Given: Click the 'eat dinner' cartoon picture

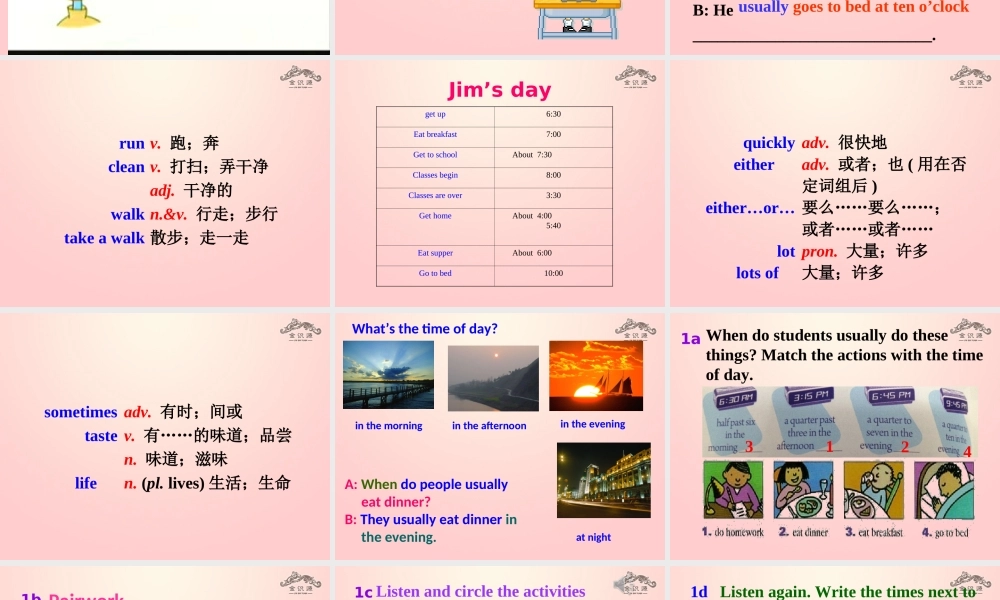Looking at the screenshot, I should 803,490.
